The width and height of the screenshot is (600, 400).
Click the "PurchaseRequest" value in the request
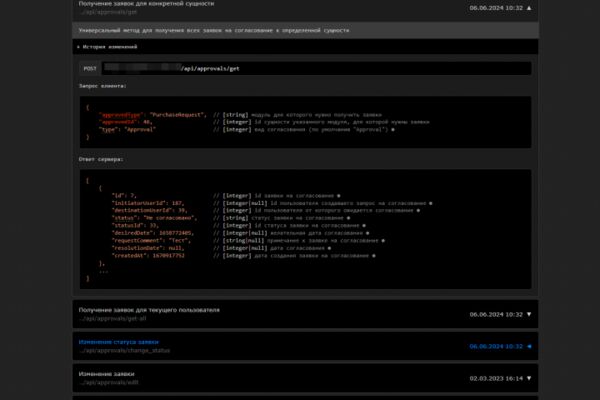[176, 115]
